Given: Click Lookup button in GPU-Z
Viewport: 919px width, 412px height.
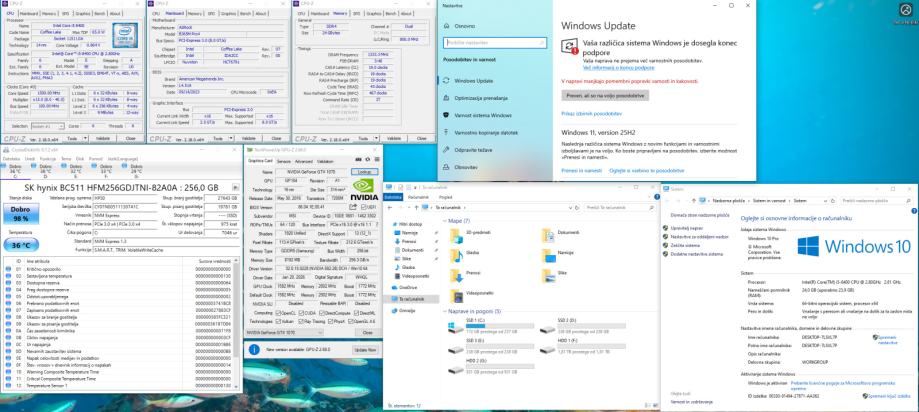Looking at the screenshot, I should point(365,172).
